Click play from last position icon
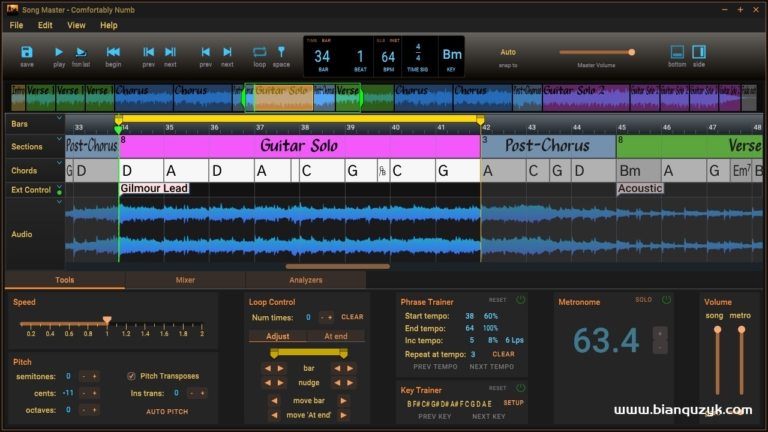This screenshot has width=768, height=432. 81,52
